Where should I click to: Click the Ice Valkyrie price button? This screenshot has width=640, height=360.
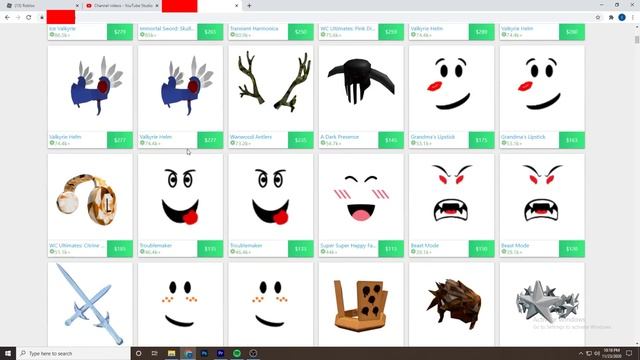[x=120, y=32]
